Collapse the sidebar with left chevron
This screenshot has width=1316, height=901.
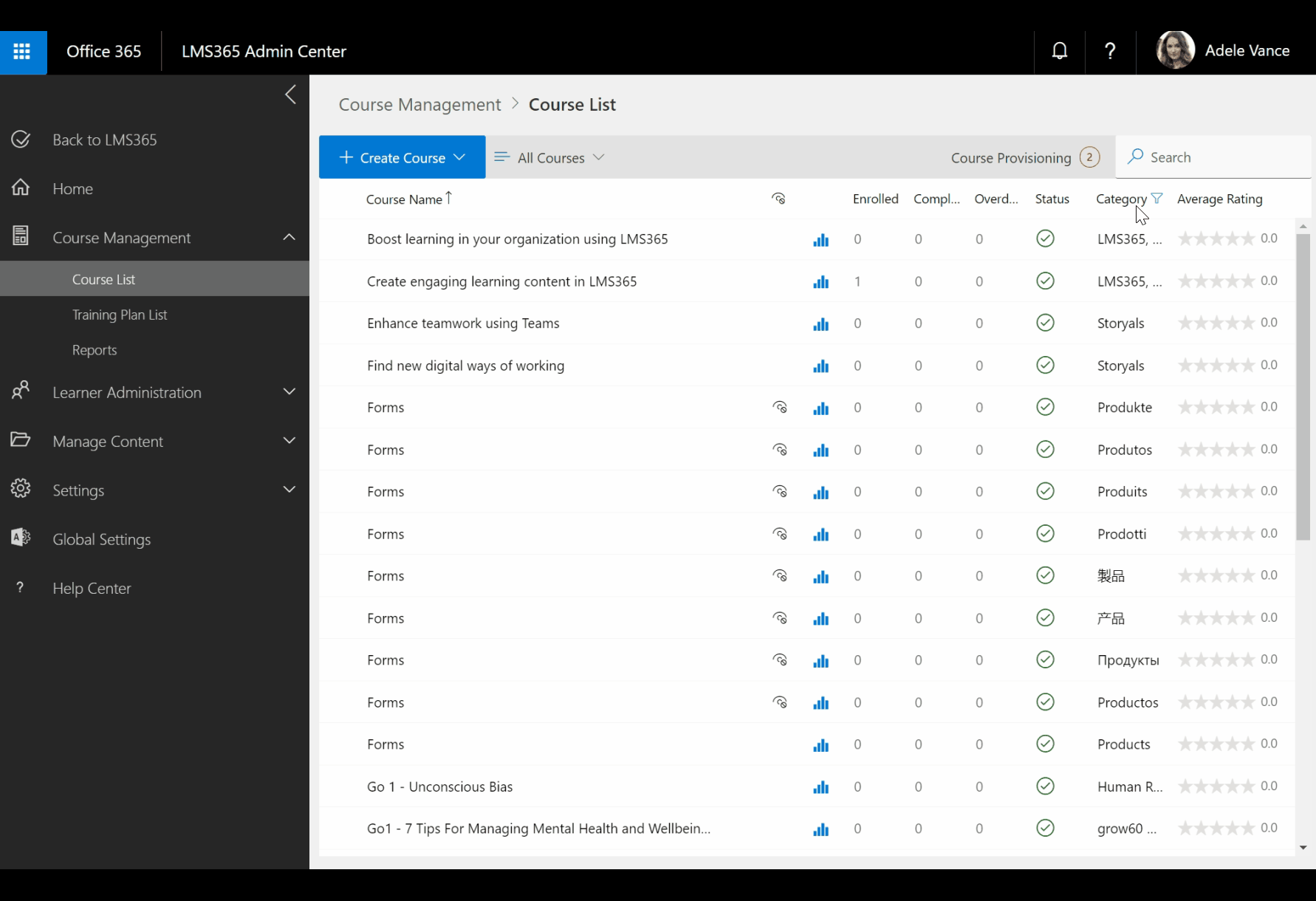[x=291, y=95]
